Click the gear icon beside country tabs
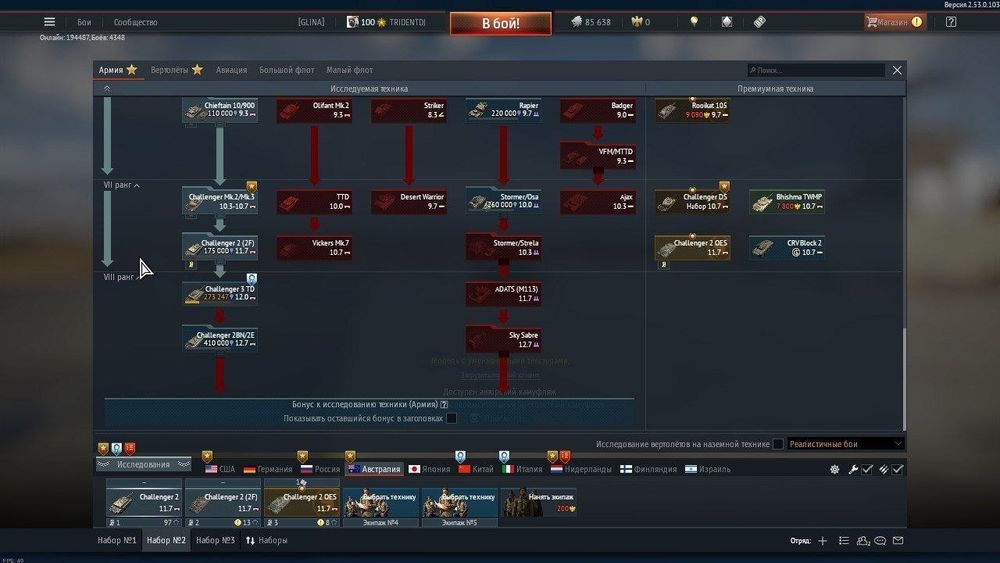 click(x=834, y=469)
